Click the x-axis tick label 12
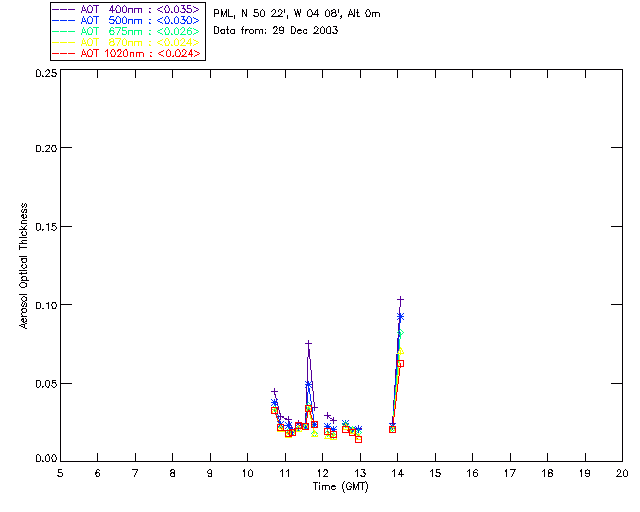This screenshot has width=640, height=512. click(x=322, y=473)
